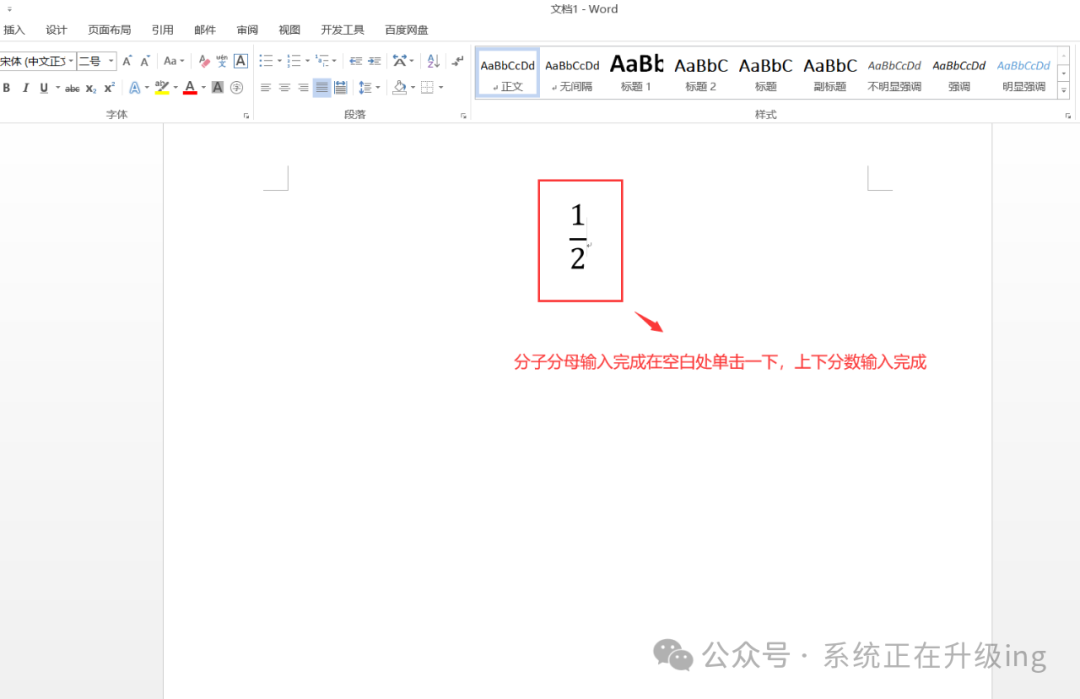
Task: Click the 1/2 fraction in document
Action: (577, 238)
